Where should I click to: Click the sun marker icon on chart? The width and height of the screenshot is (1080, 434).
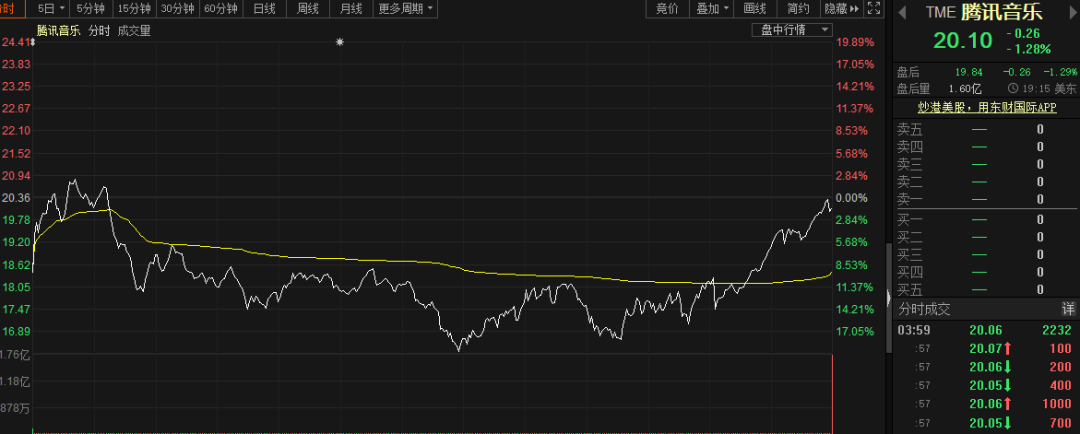pos(339,42)
